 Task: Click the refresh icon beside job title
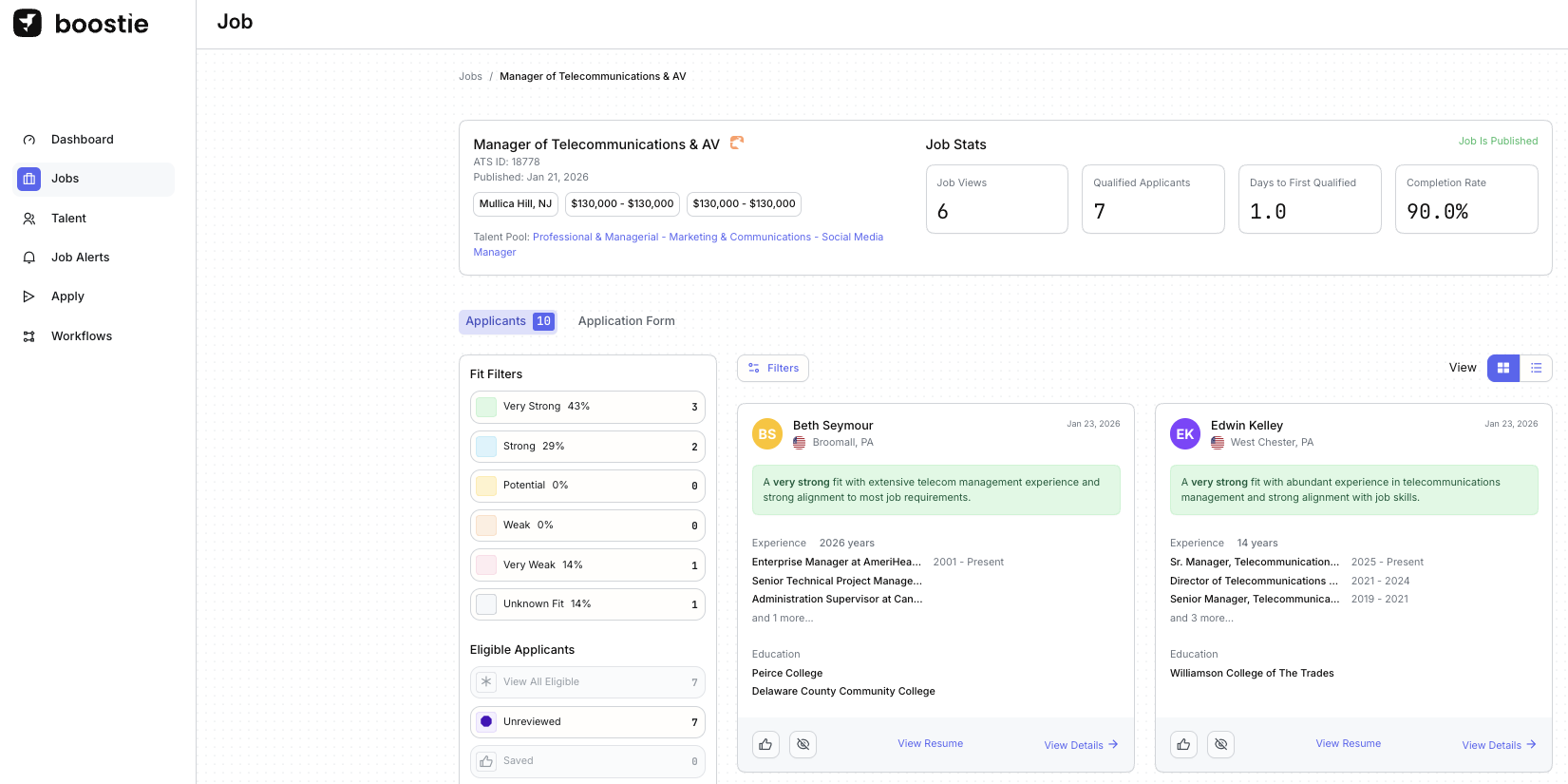pos(736,143)
